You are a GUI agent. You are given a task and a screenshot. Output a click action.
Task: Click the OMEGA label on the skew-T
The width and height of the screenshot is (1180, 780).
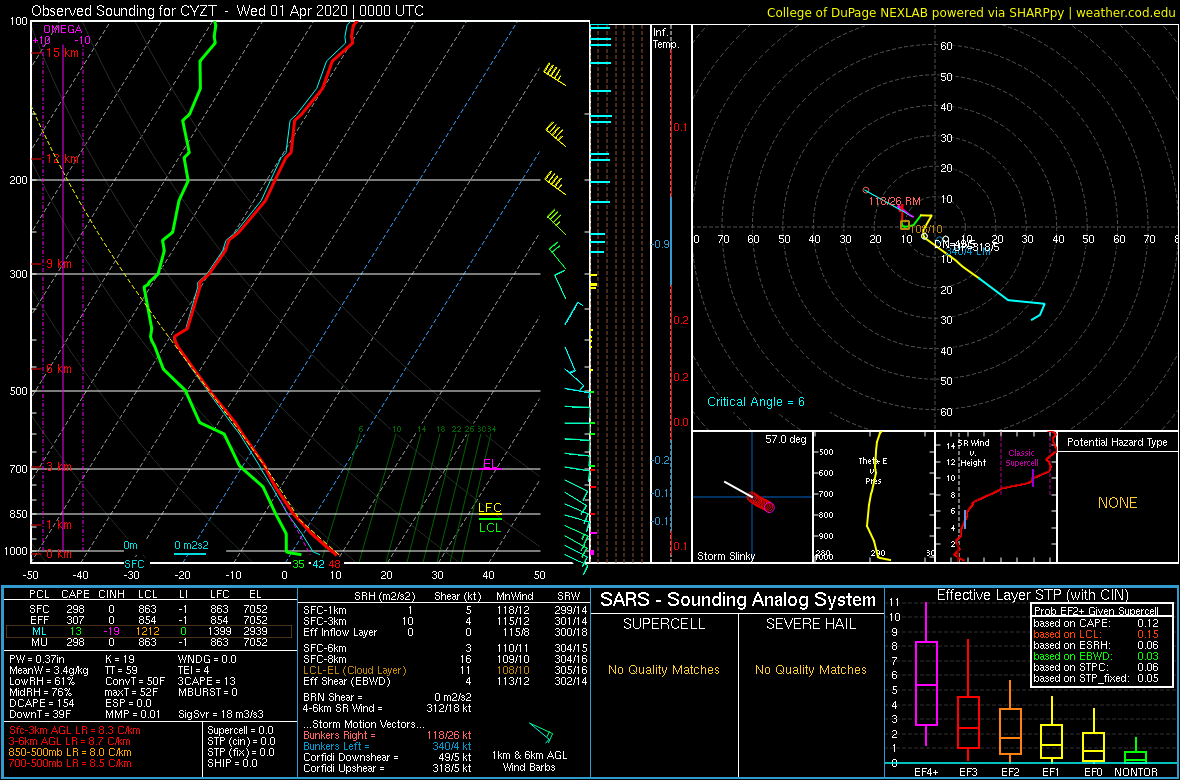tap(62, 29)
